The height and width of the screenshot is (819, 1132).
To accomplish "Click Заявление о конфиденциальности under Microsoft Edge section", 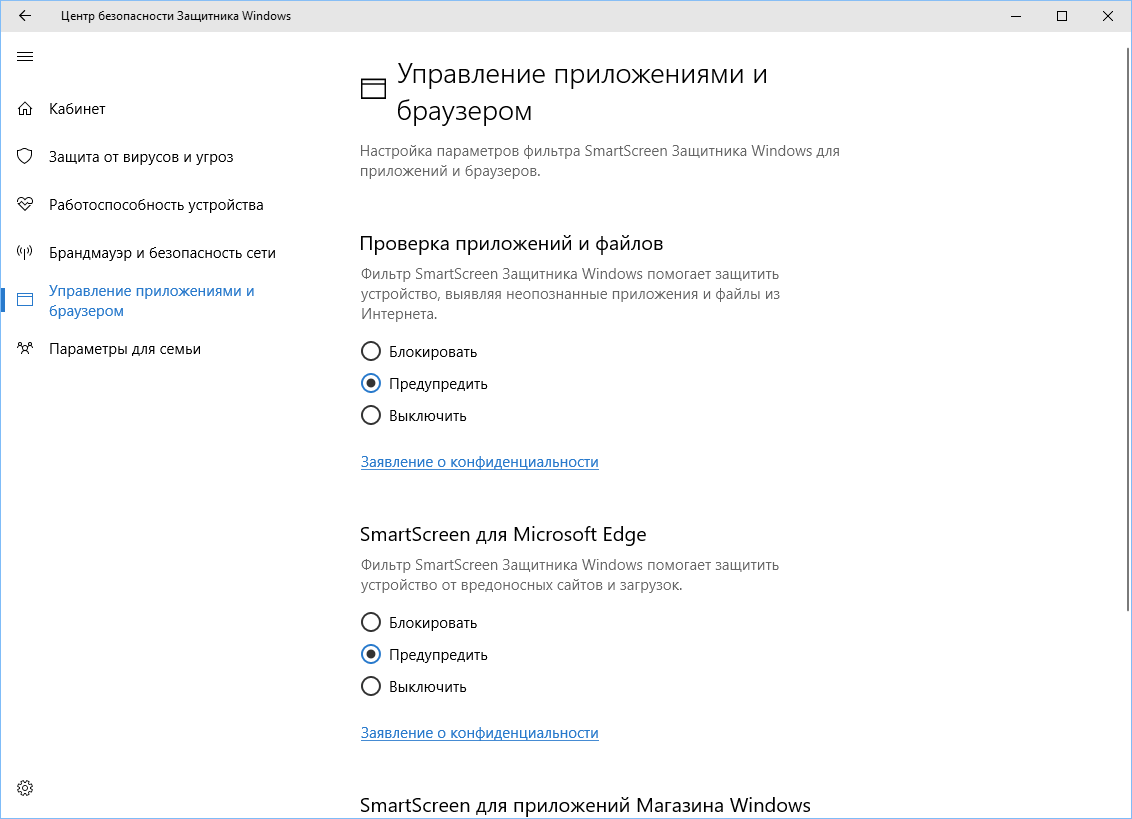I will point(479,733).
